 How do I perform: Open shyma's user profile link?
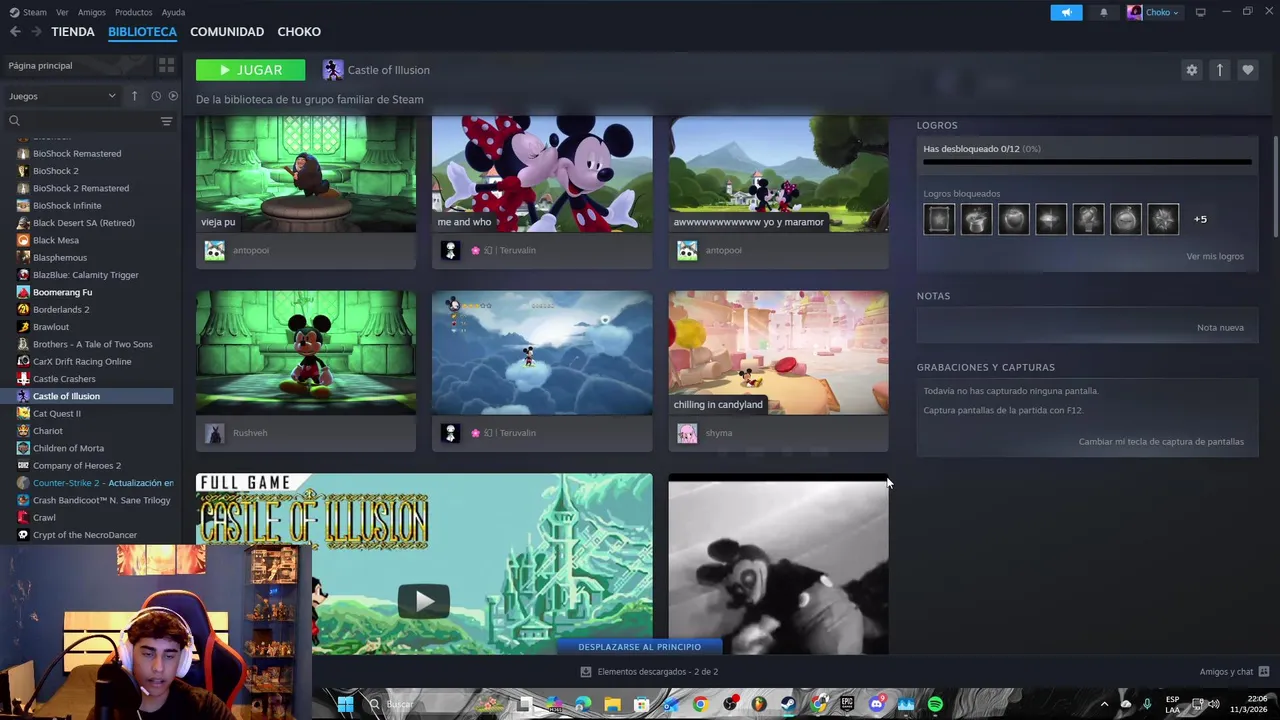click(719, 433)
